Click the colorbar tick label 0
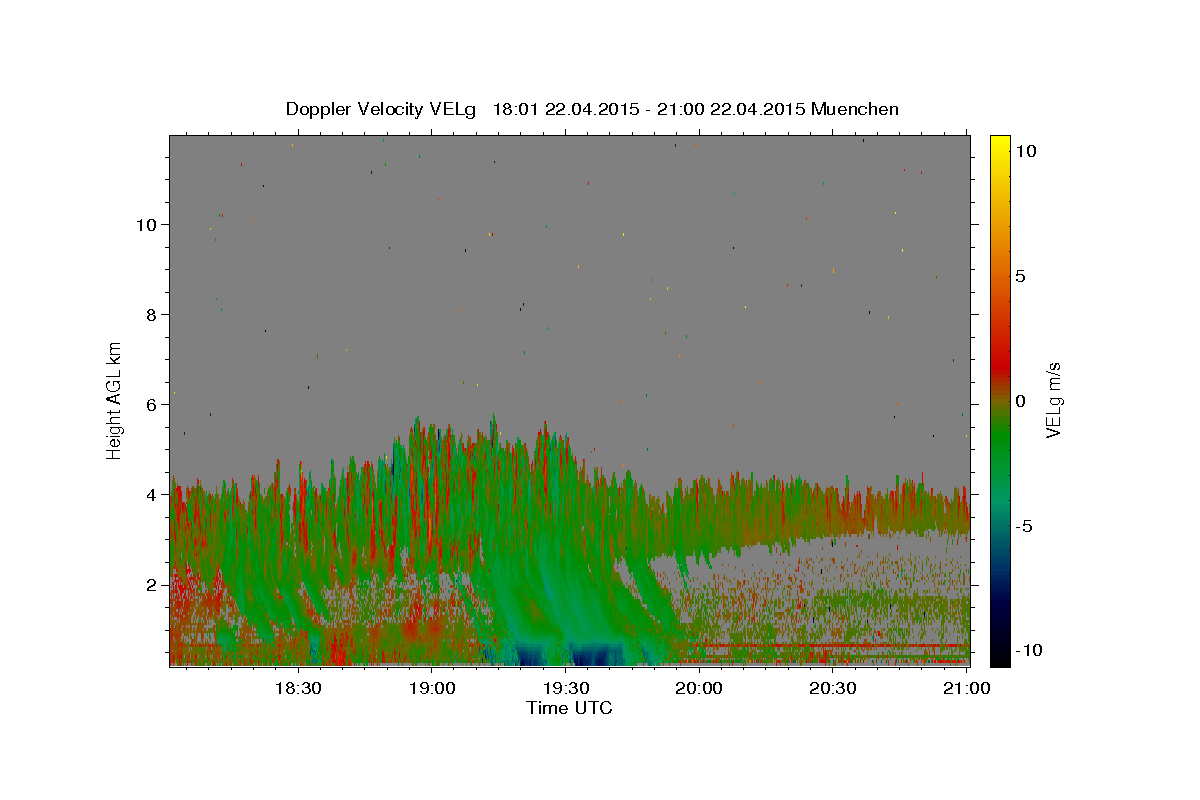The height and width of the screenshot is (800, 1200). [1020, 401]
